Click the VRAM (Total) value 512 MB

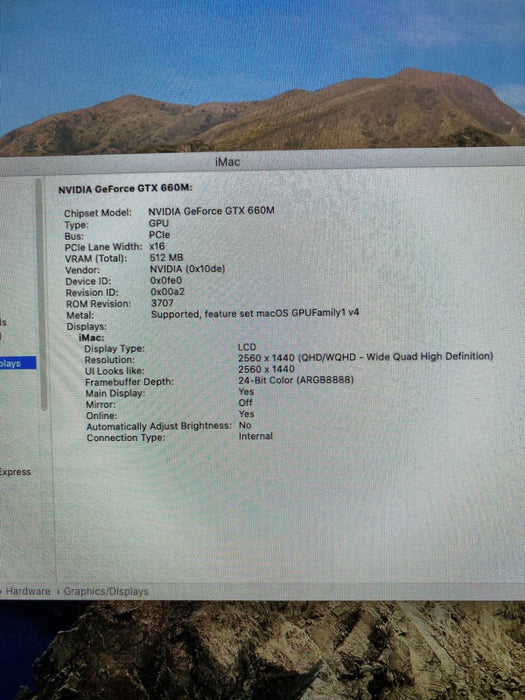point(166,258)
